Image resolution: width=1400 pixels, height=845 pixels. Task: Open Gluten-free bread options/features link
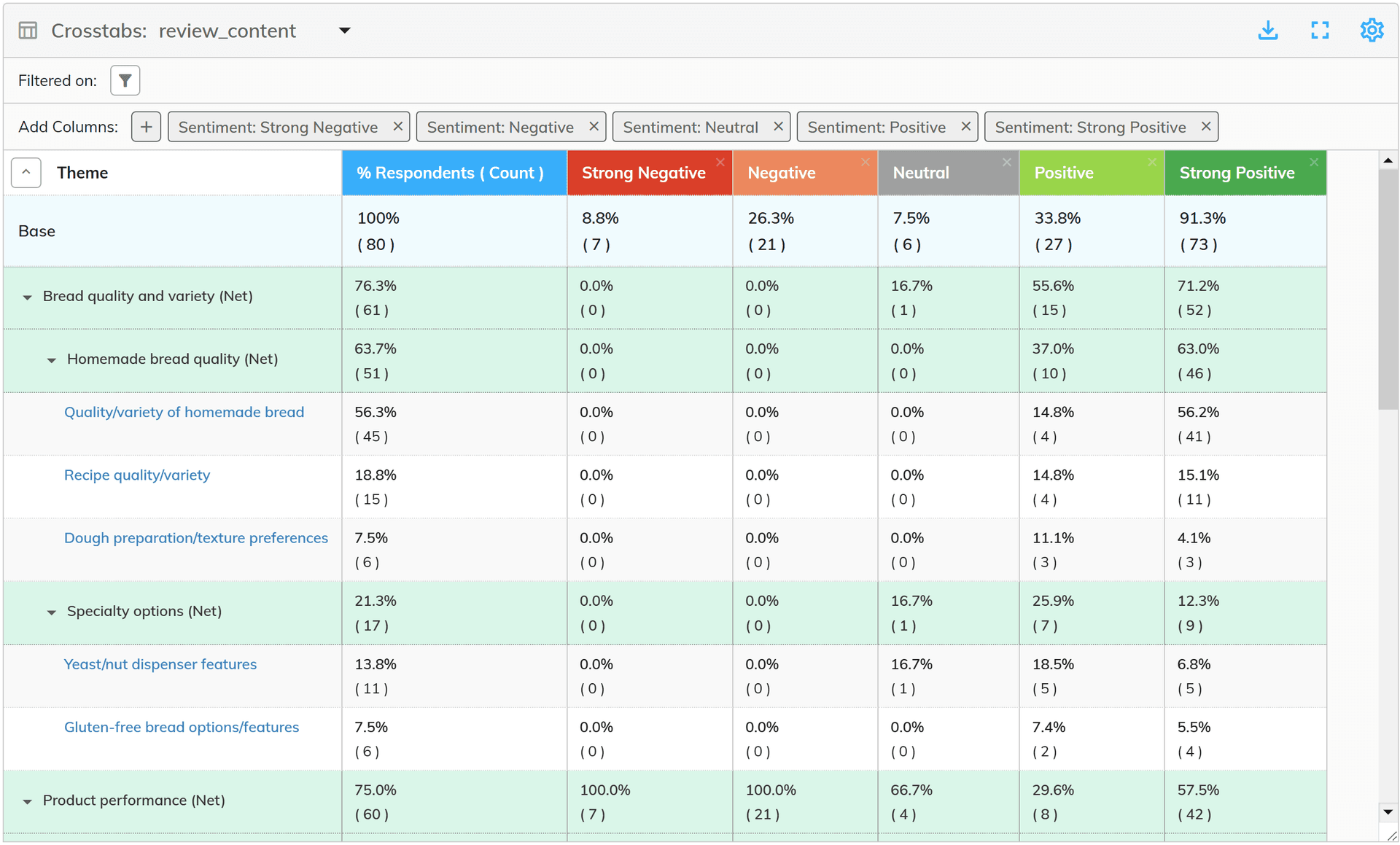tap(182, 727)
